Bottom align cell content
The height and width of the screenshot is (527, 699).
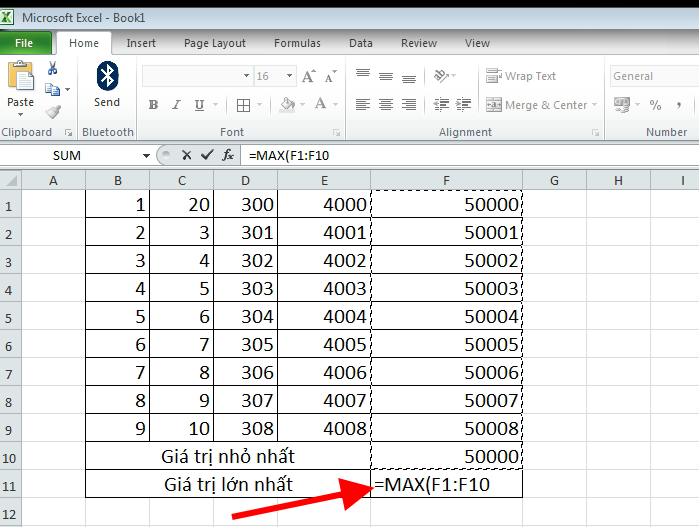pyautogui.click(x=409, y=78)
